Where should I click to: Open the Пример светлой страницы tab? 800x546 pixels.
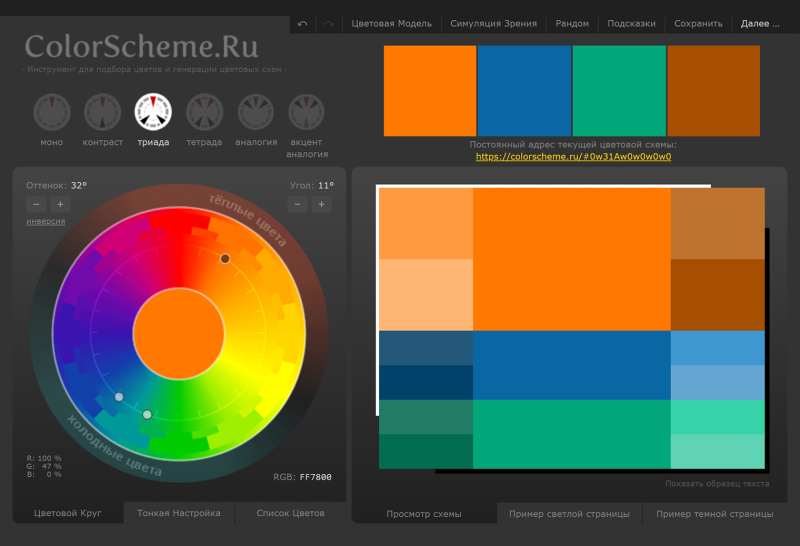[x=569, y=514]
